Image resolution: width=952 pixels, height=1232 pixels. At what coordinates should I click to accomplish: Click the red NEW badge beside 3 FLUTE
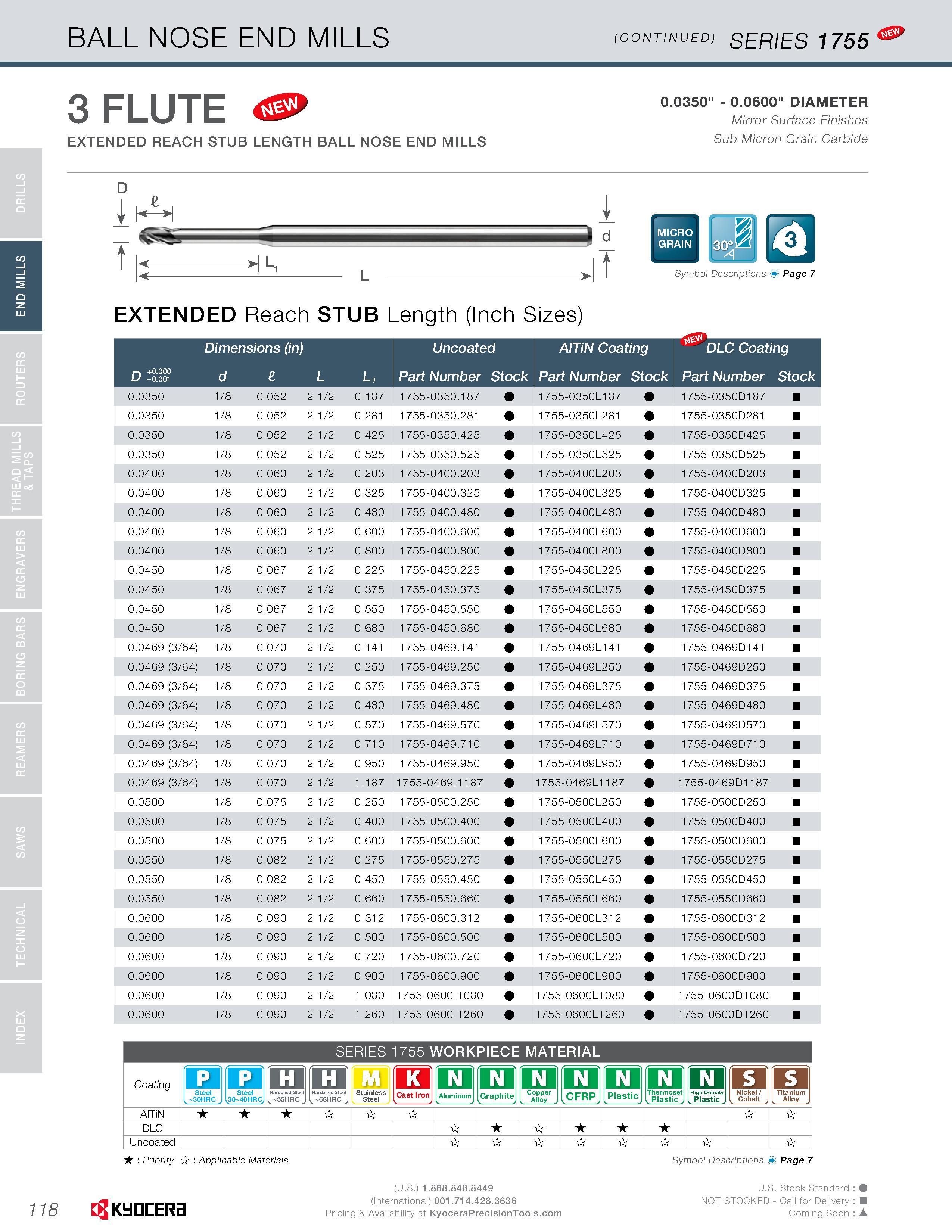click(x=280, y=107)
